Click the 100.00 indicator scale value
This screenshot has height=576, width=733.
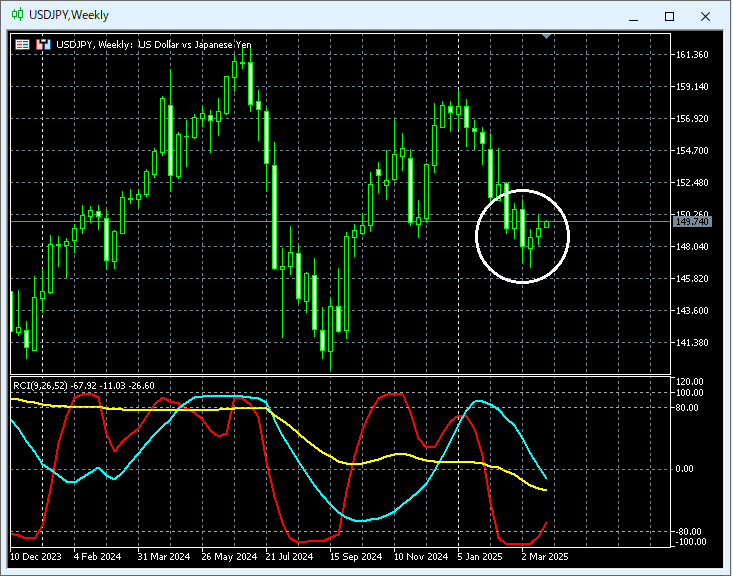(690, 393)
